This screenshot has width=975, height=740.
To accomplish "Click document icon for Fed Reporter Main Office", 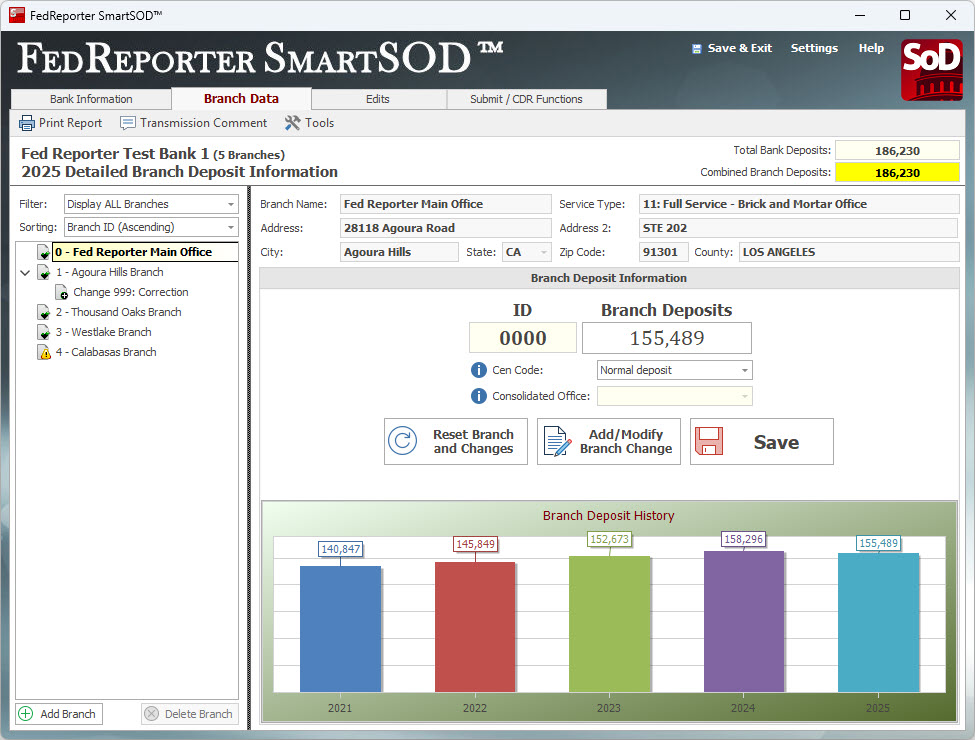I will pos(44,252).
